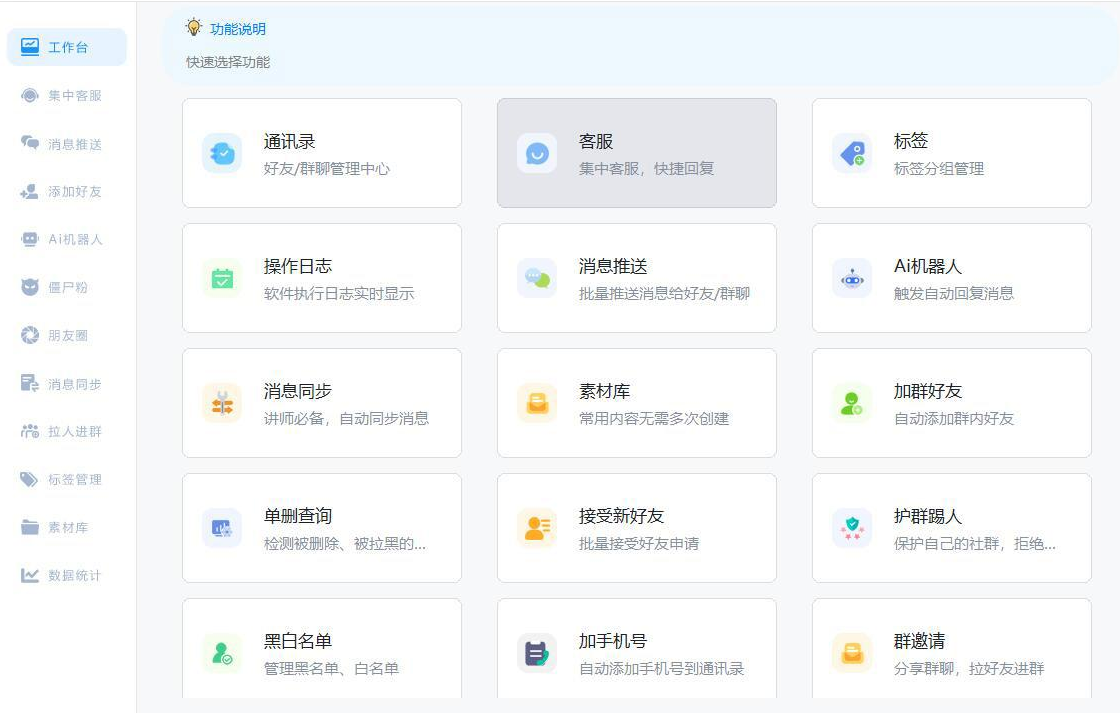1120x713 pixels.
Task: Go to 集中客服 in the sidebar
Action: point(67,96)
